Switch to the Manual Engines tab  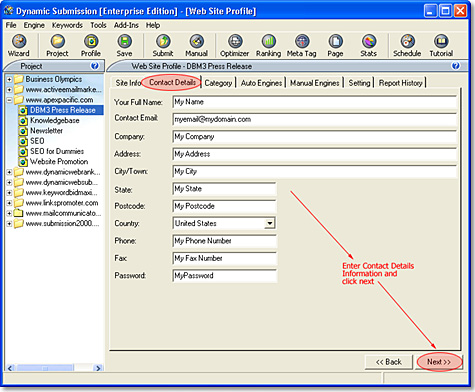315,83
